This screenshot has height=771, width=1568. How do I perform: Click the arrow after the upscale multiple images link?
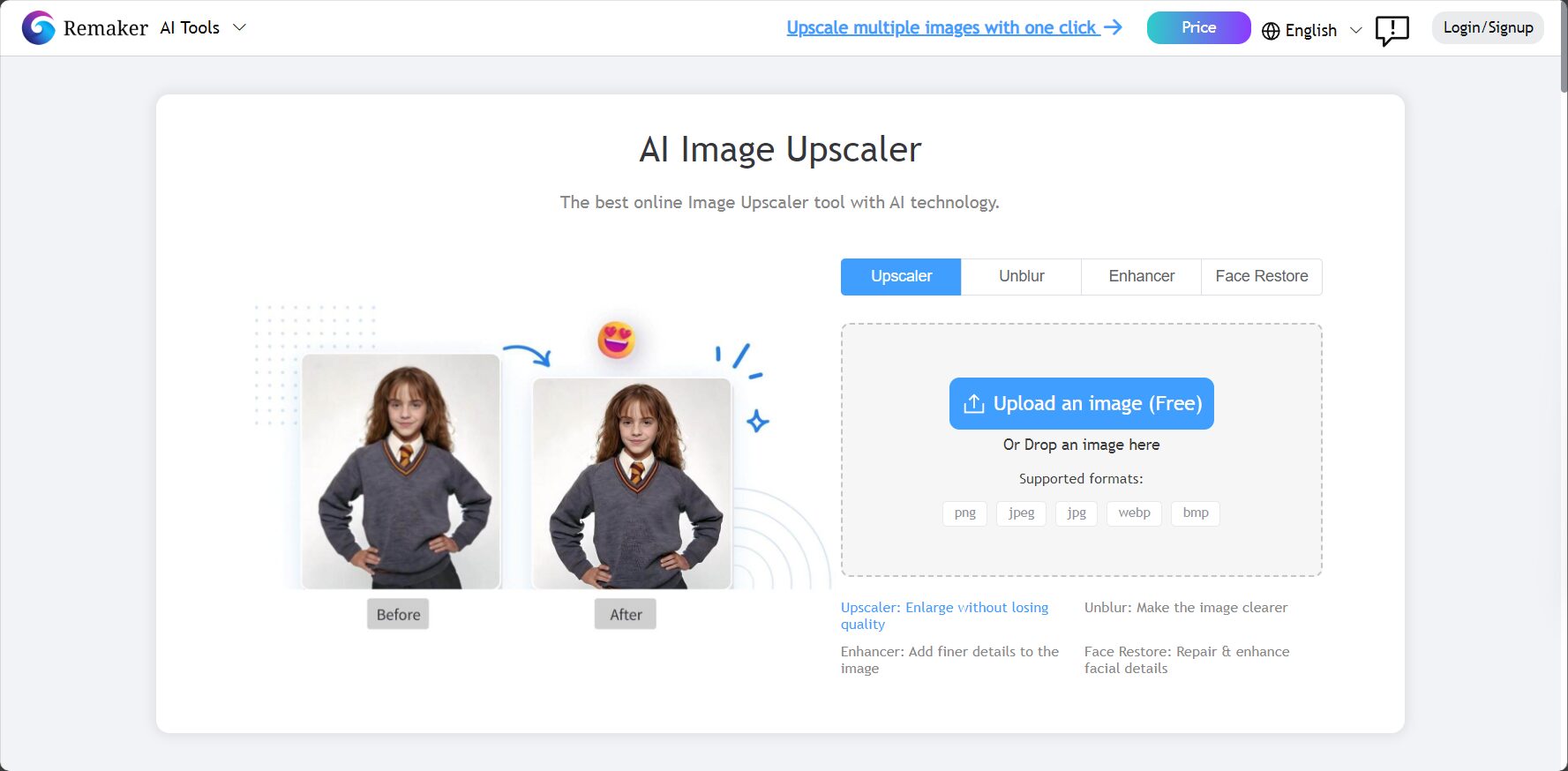point(1114,27)
